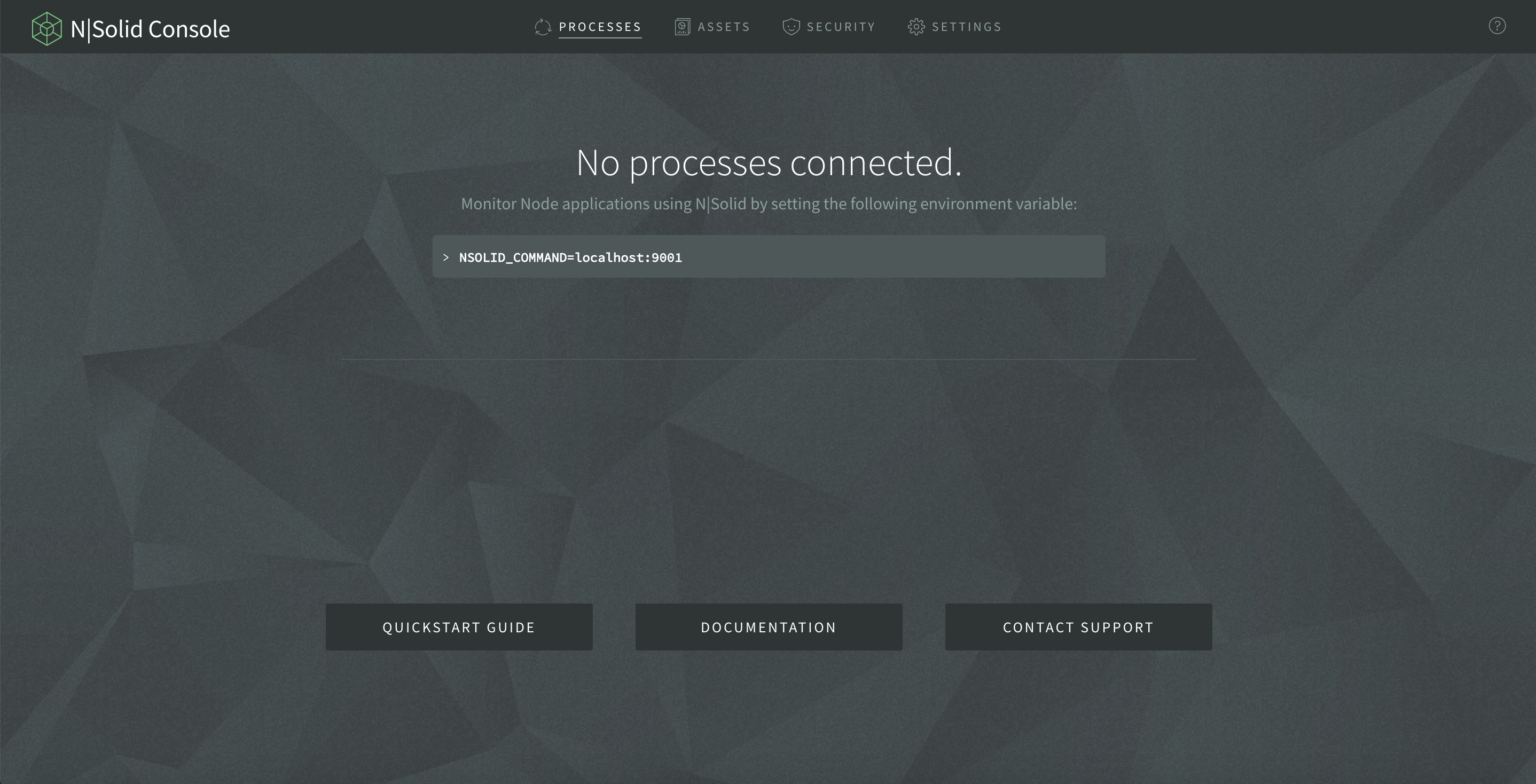Go to the Security tab

[x=841, y=27]
